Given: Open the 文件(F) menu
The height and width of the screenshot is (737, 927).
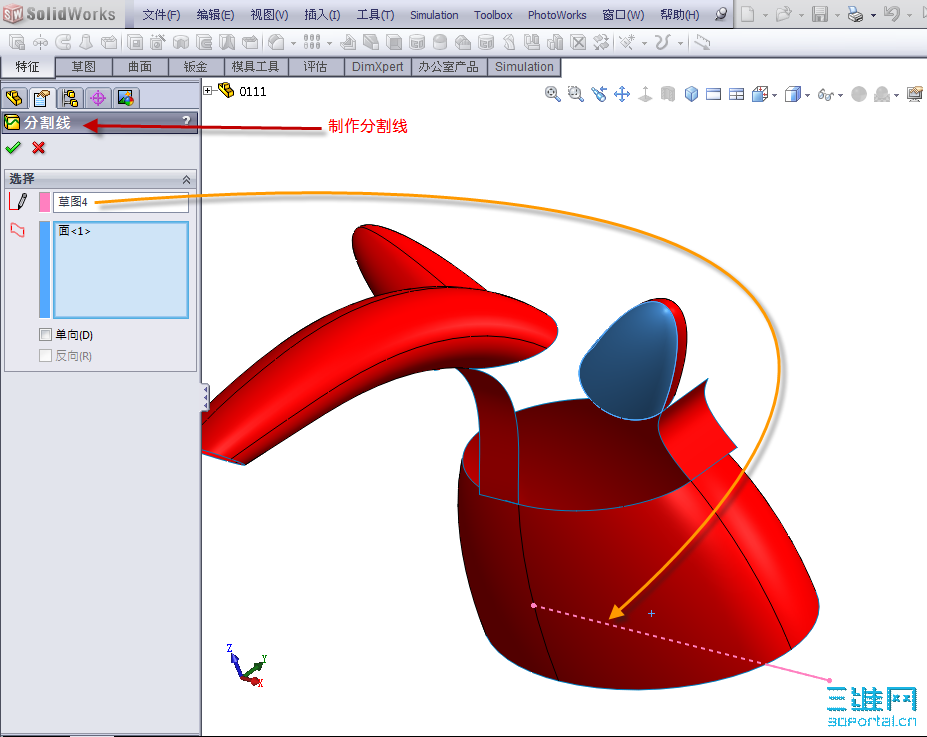Looking at the screenshot, I should tap(161, 15).
